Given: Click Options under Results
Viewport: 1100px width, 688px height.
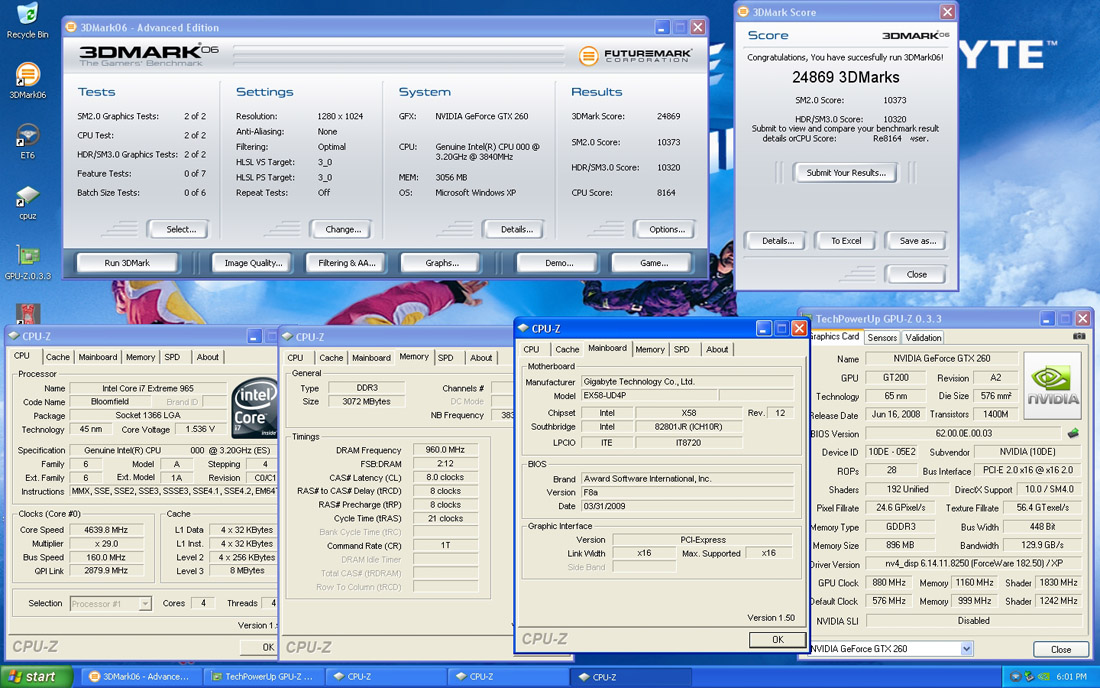Looking at the screenshot, I should (666, 229).
